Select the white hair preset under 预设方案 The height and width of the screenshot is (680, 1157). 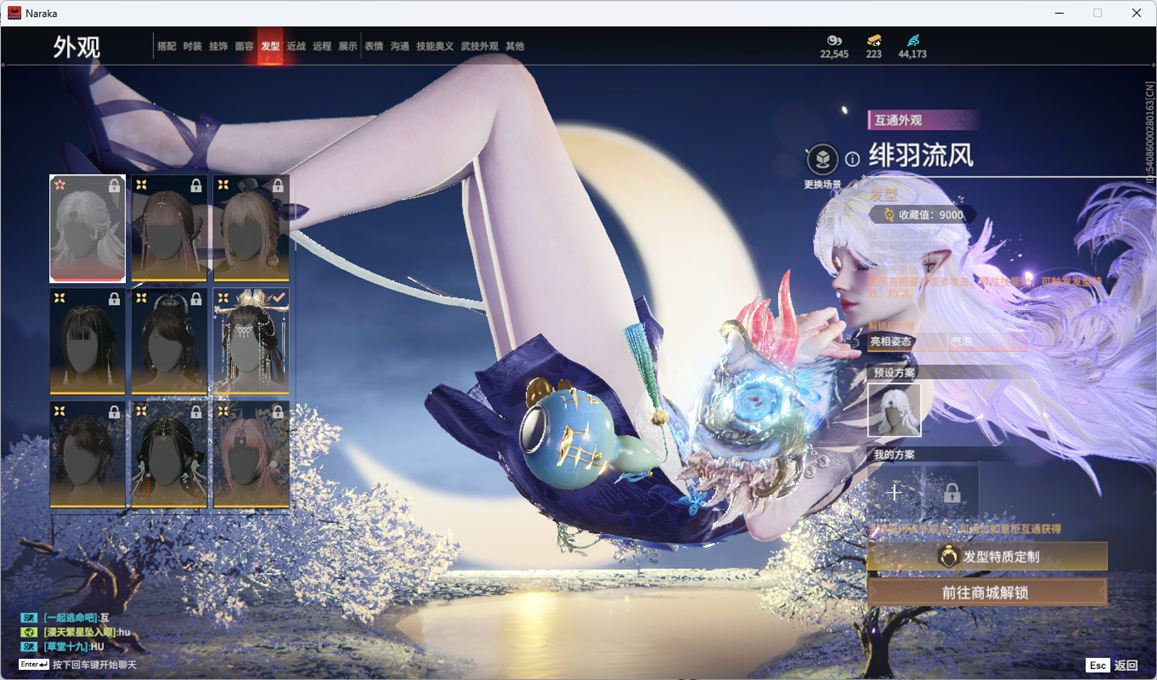(894, 410)
